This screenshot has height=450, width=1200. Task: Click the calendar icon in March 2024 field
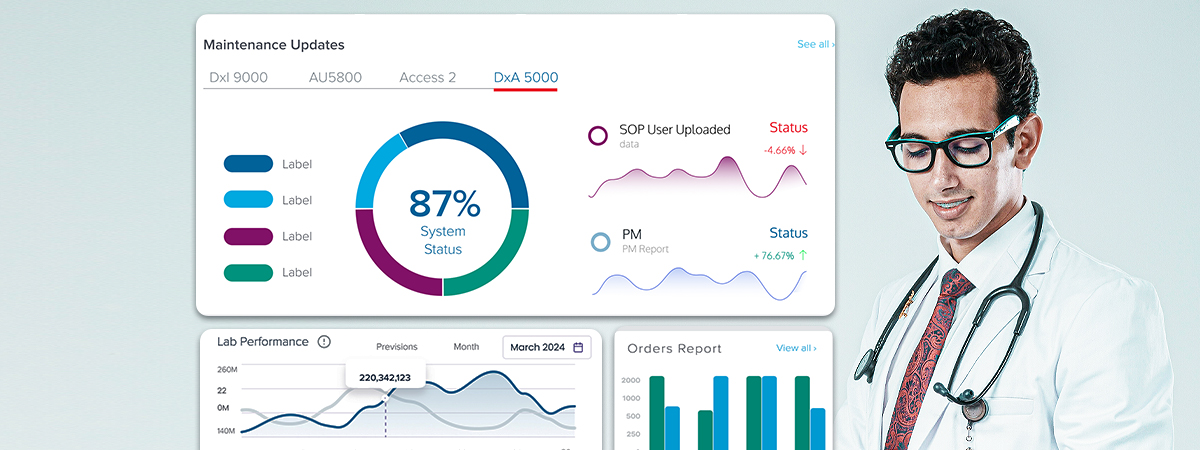coord(578,348)
